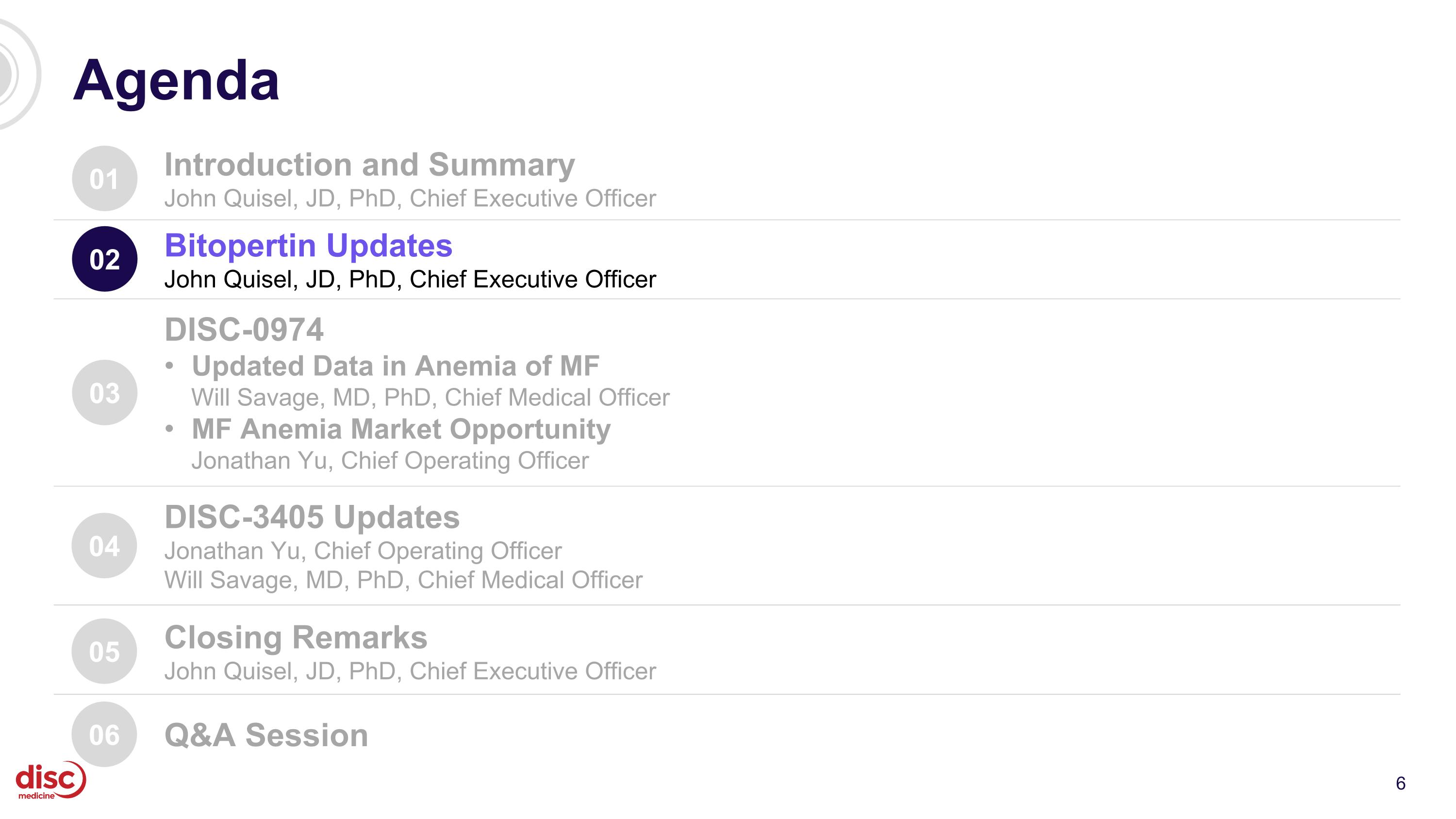Click the DISC-0974 section heading

244,329
